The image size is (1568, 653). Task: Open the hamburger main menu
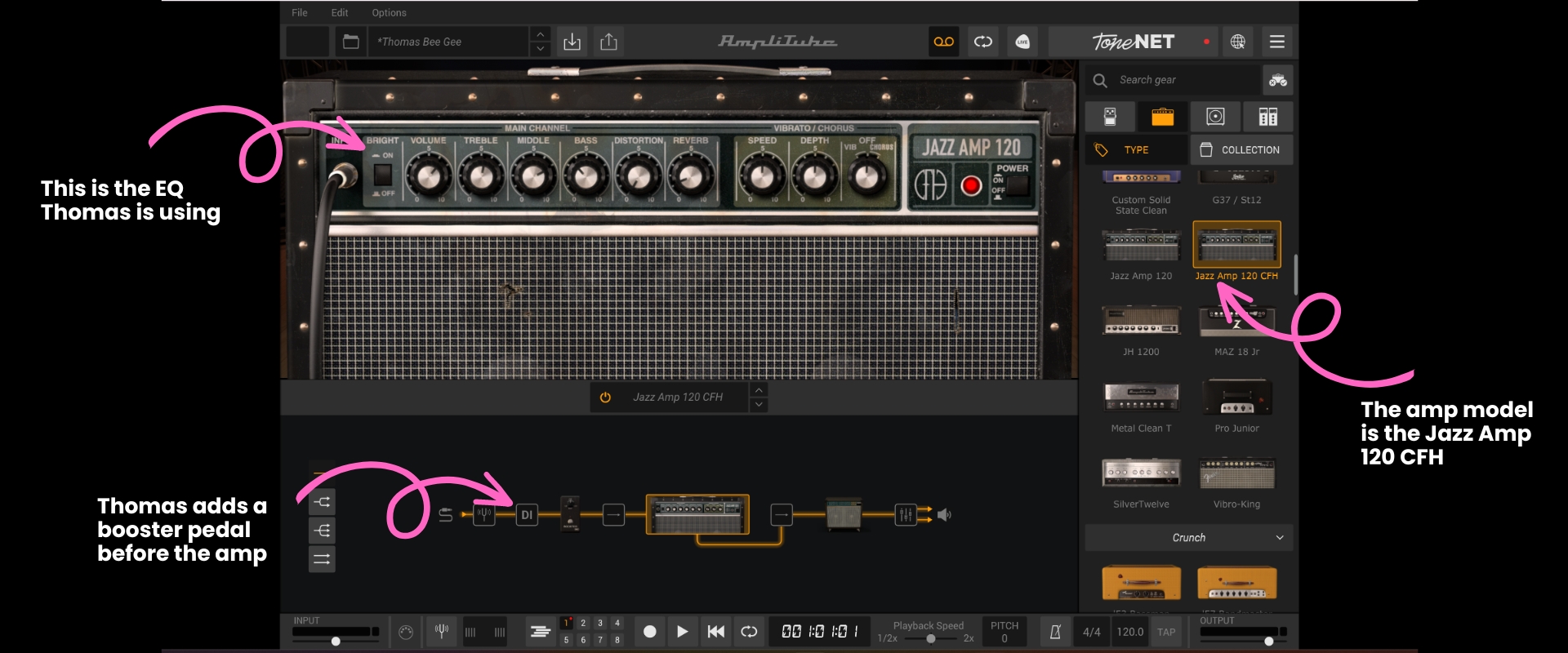tap(1277, 42)
